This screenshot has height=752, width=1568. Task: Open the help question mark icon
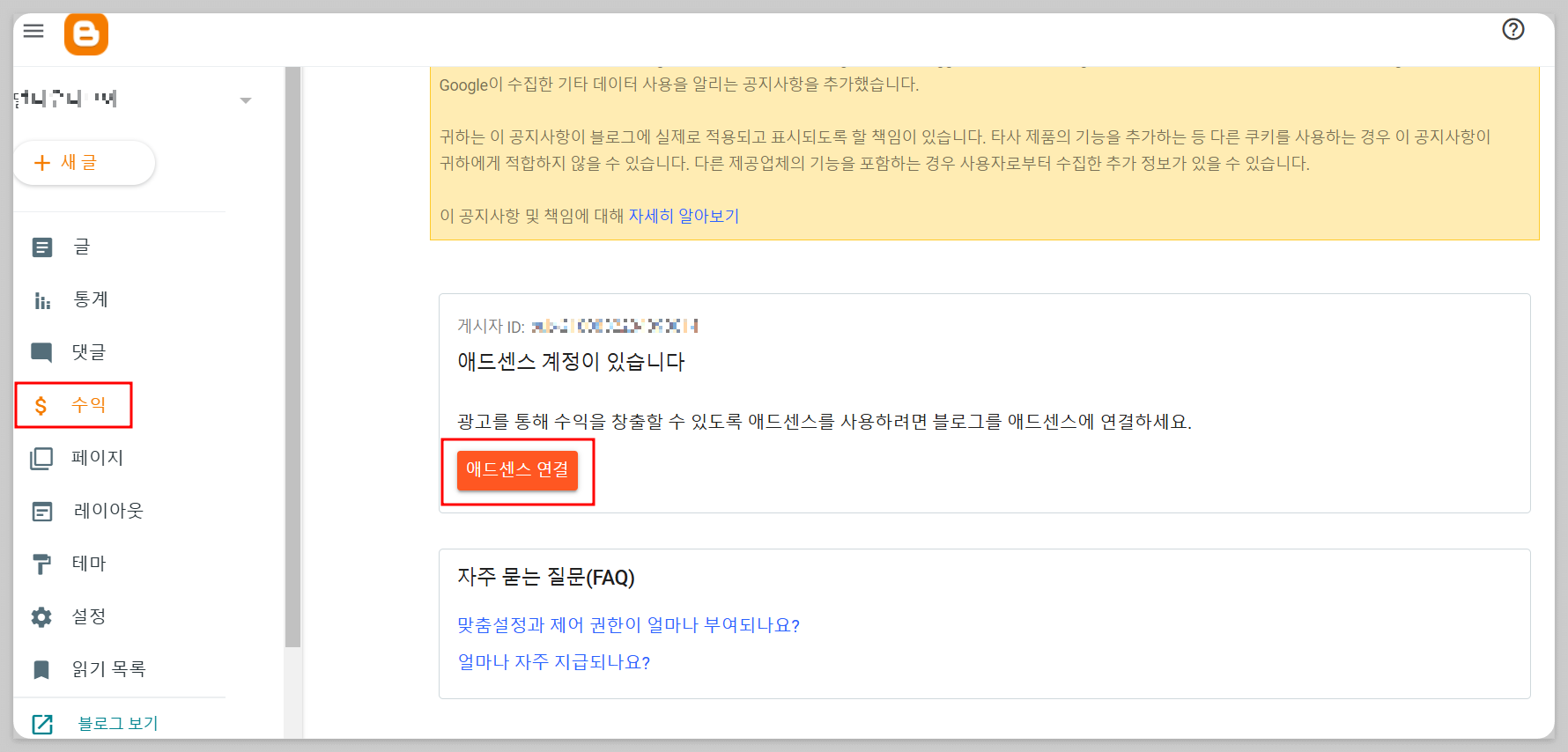pyautogui.click(x=1513, y=30)
